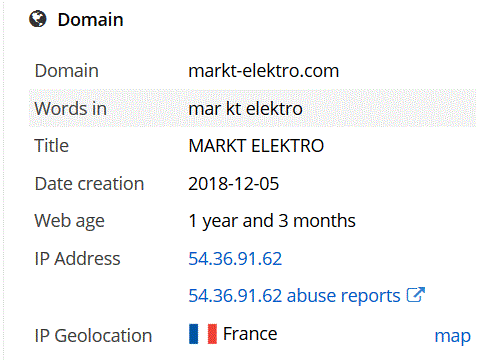Select the markt-elektro.com domain value
Image resolution: width=495 pixels, height=360 pixels.
point(263,71)
